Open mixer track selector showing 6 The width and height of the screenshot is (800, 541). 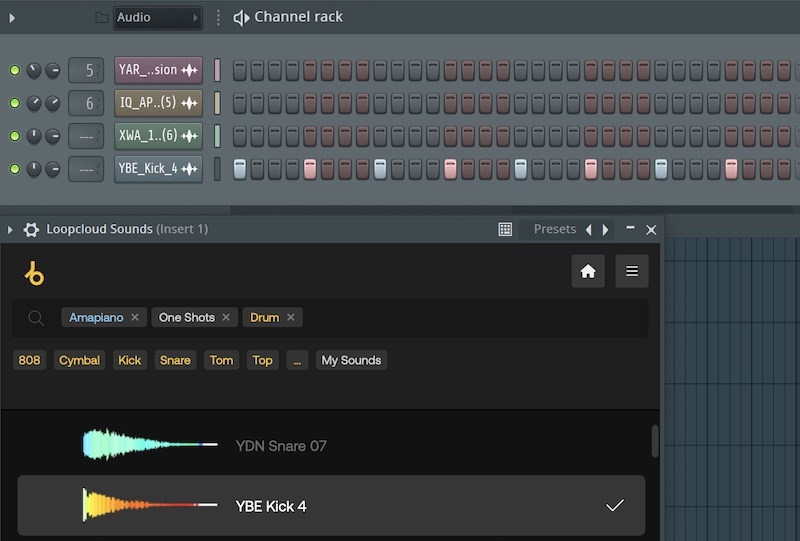[x=86, y=103]
